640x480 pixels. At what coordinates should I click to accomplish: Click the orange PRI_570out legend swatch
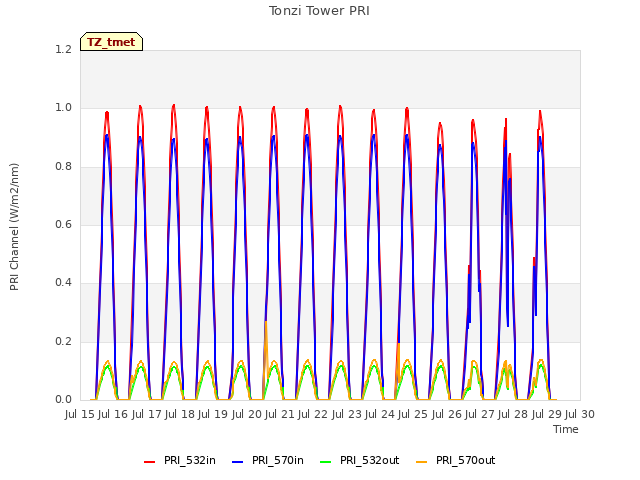click(422, 462)
